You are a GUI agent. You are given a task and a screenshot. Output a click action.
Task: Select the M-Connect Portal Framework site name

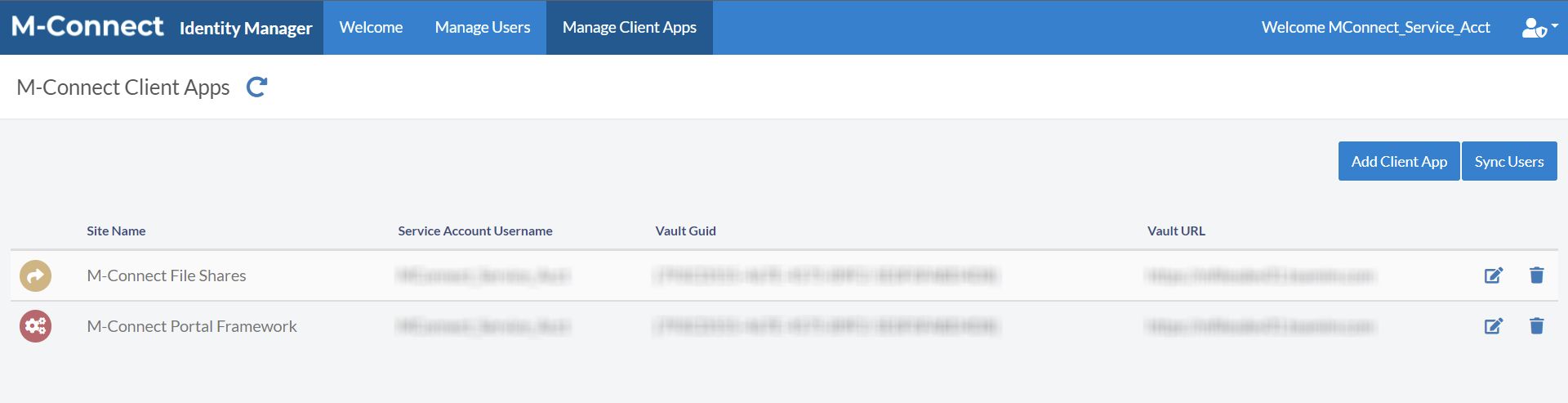192,327
